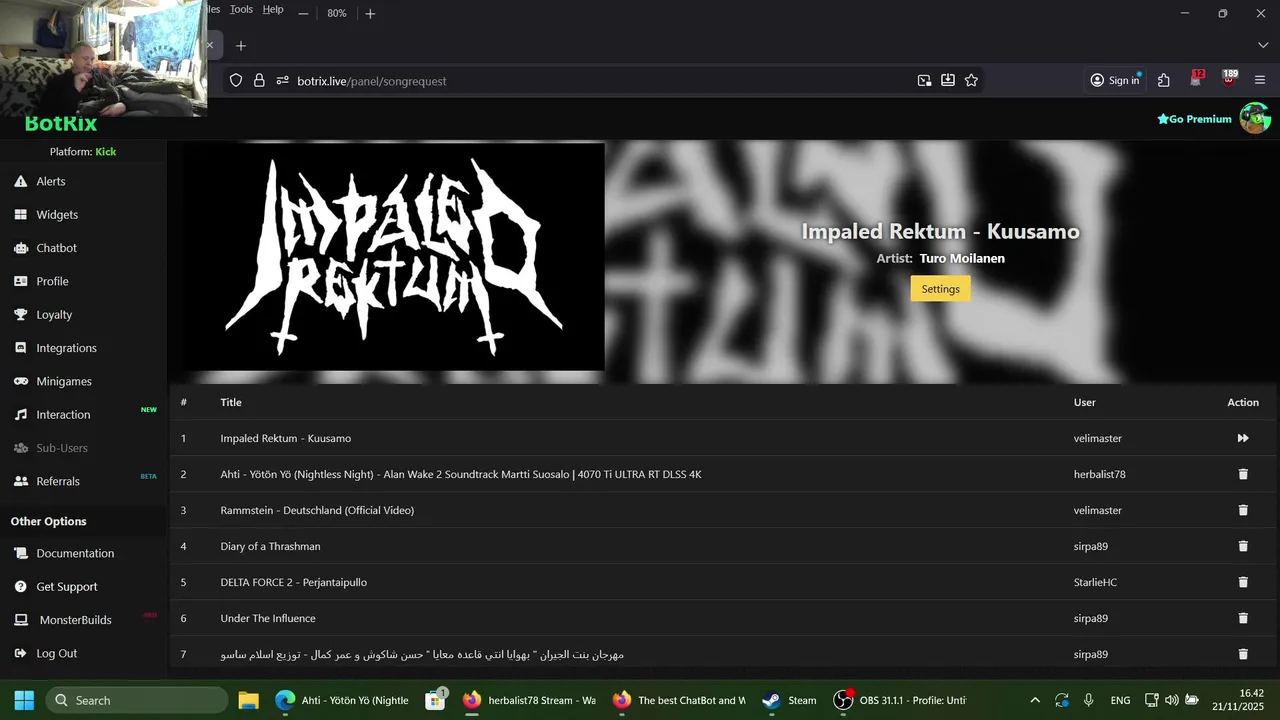Open the Firefox hamburger application menu
The image size is (1280, 720).
point(1260,80)
